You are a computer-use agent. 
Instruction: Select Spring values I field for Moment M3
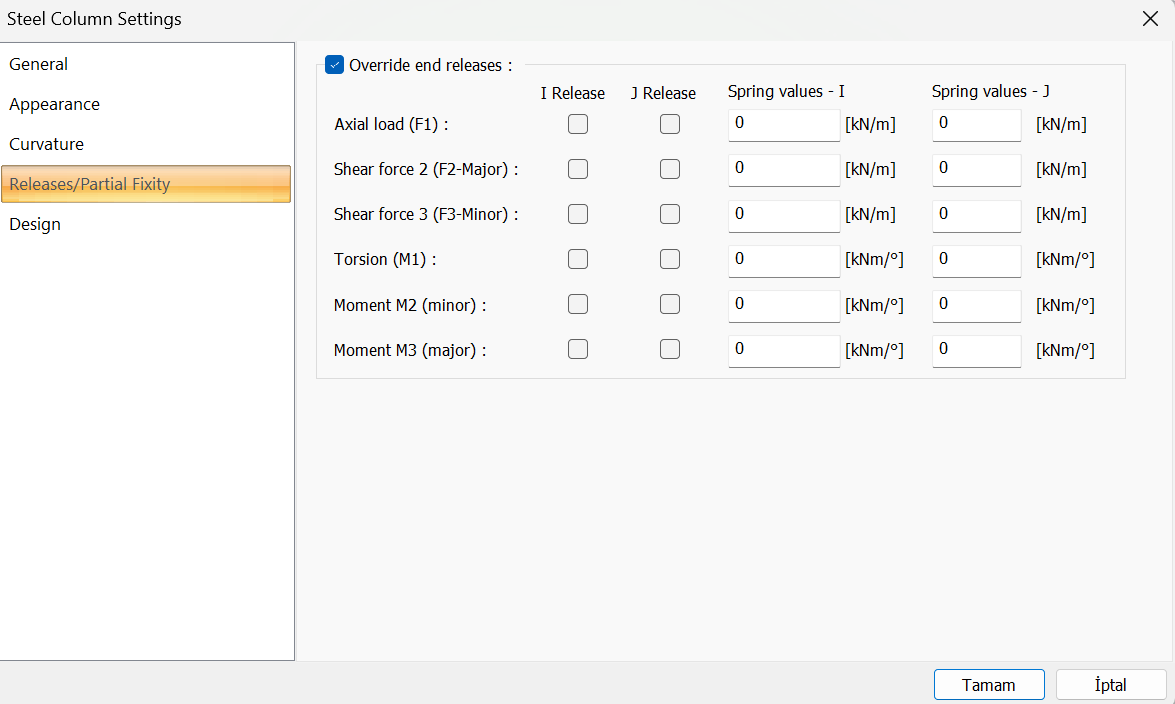tap(784, 350)
